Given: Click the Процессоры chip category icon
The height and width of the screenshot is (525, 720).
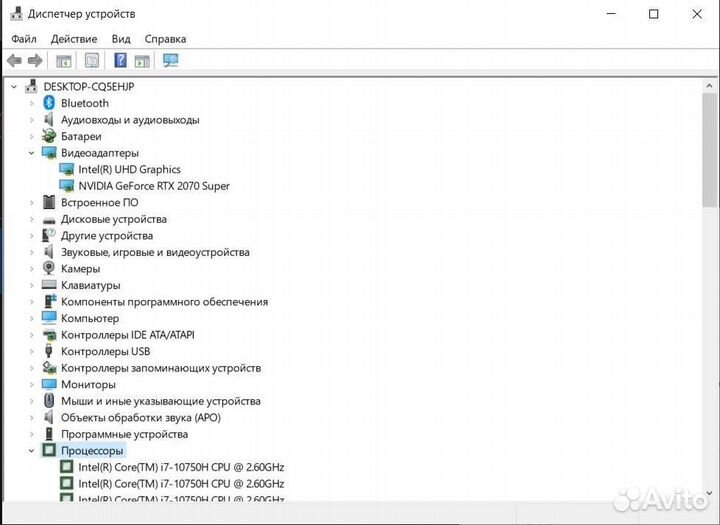Looking at the screenshot, I should pyautogui.click(x=49, y=450).
